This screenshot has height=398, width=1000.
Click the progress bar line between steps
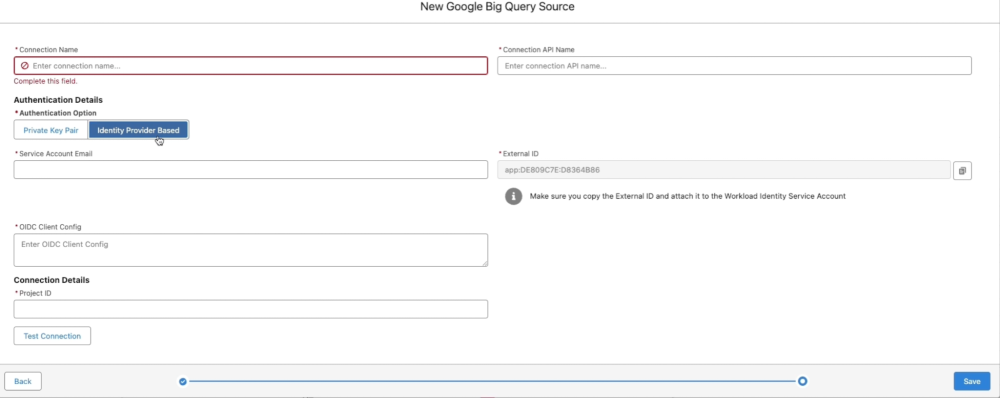click(x=492, y=381)
